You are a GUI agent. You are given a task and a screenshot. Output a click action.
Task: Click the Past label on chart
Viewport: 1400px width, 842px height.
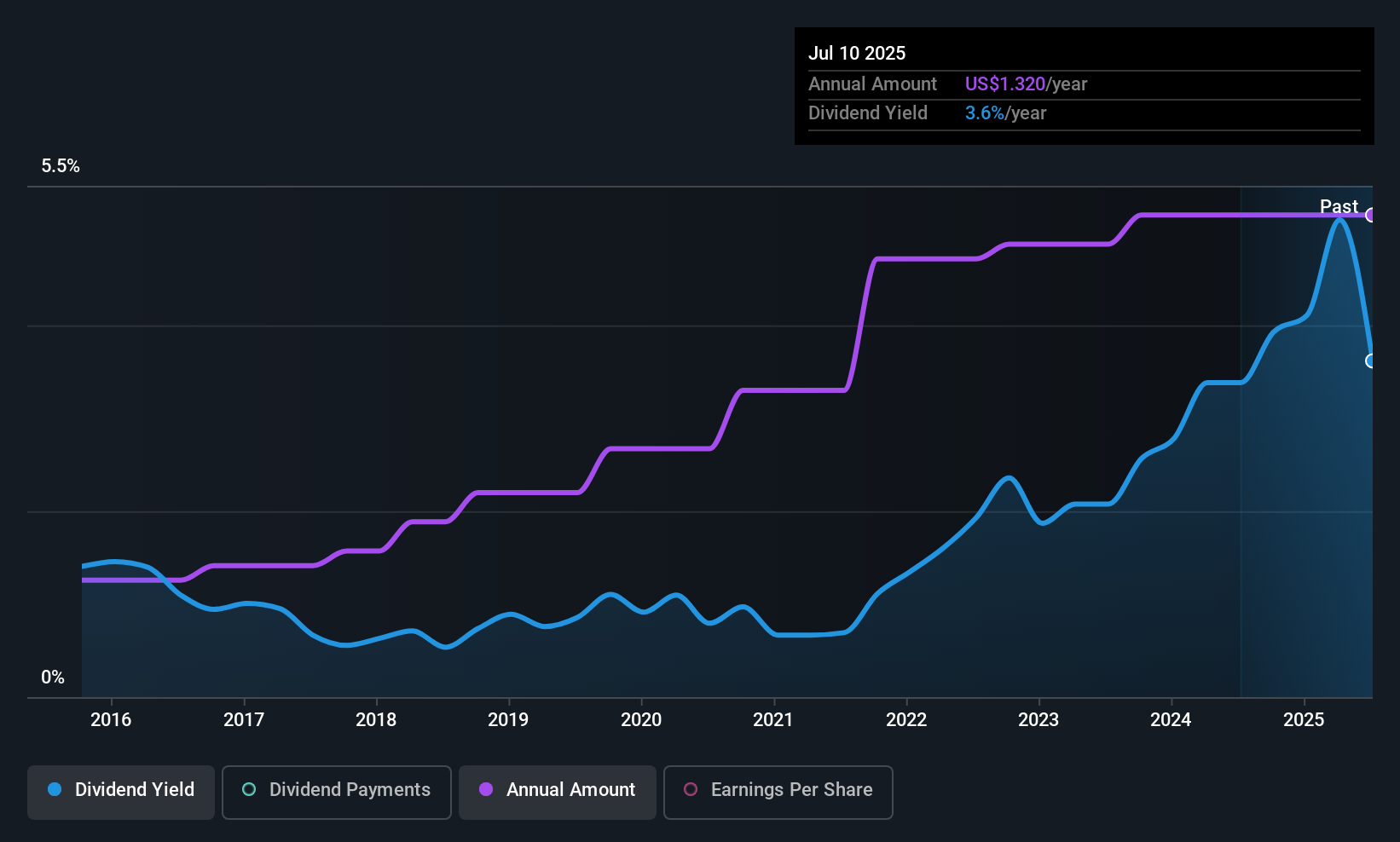click(x=1339, y=206)
